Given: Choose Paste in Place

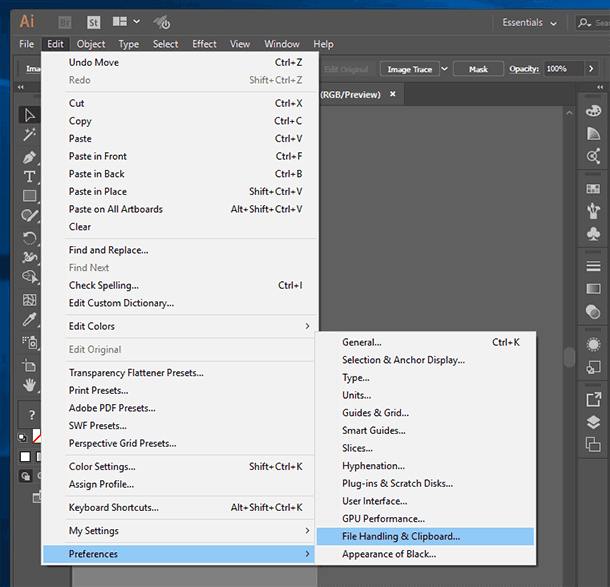Looking at the screenshot, I should tap(180, 191).
